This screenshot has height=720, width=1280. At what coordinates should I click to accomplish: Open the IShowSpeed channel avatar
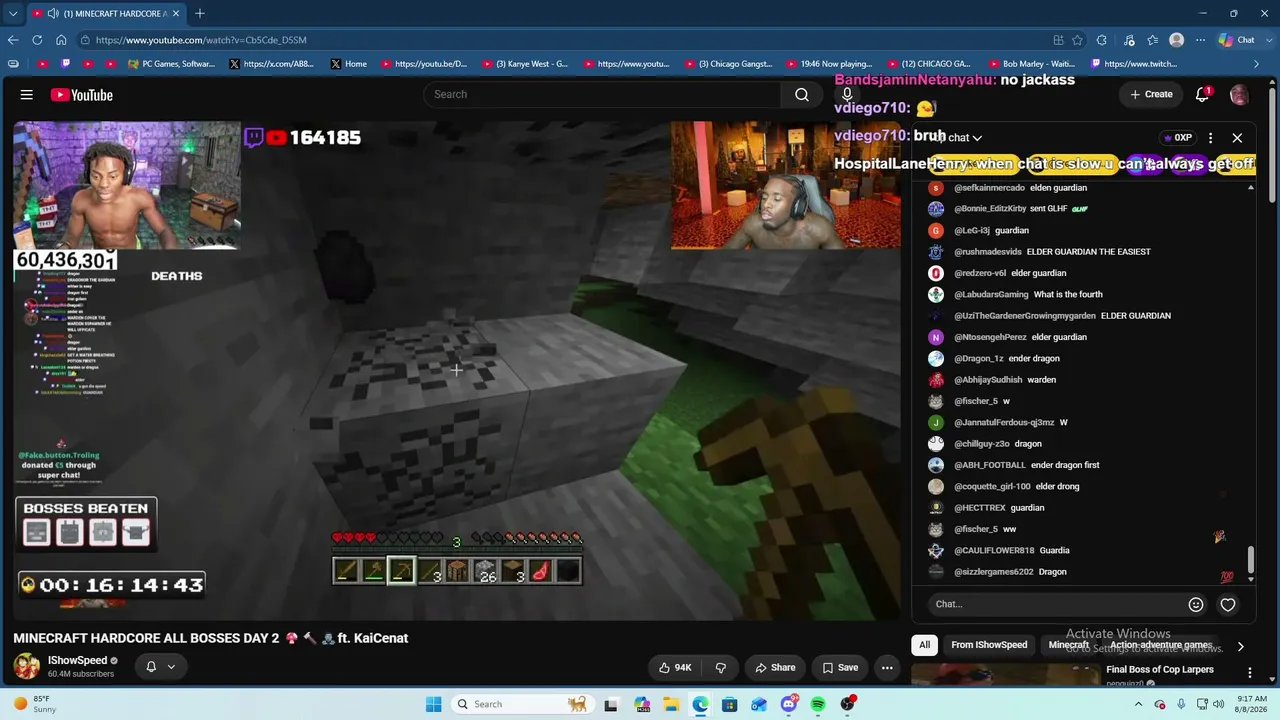pyautogui.click(x=27, y=666)
